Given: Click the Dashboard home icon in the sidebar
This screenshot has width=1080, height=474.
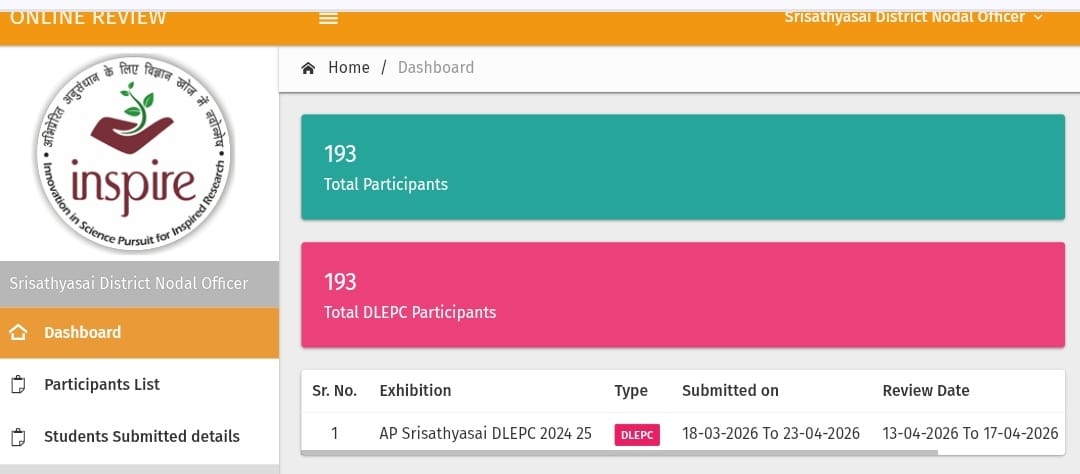Looking at the screenshot, I should pyautogui.click(x=17, y=333).
